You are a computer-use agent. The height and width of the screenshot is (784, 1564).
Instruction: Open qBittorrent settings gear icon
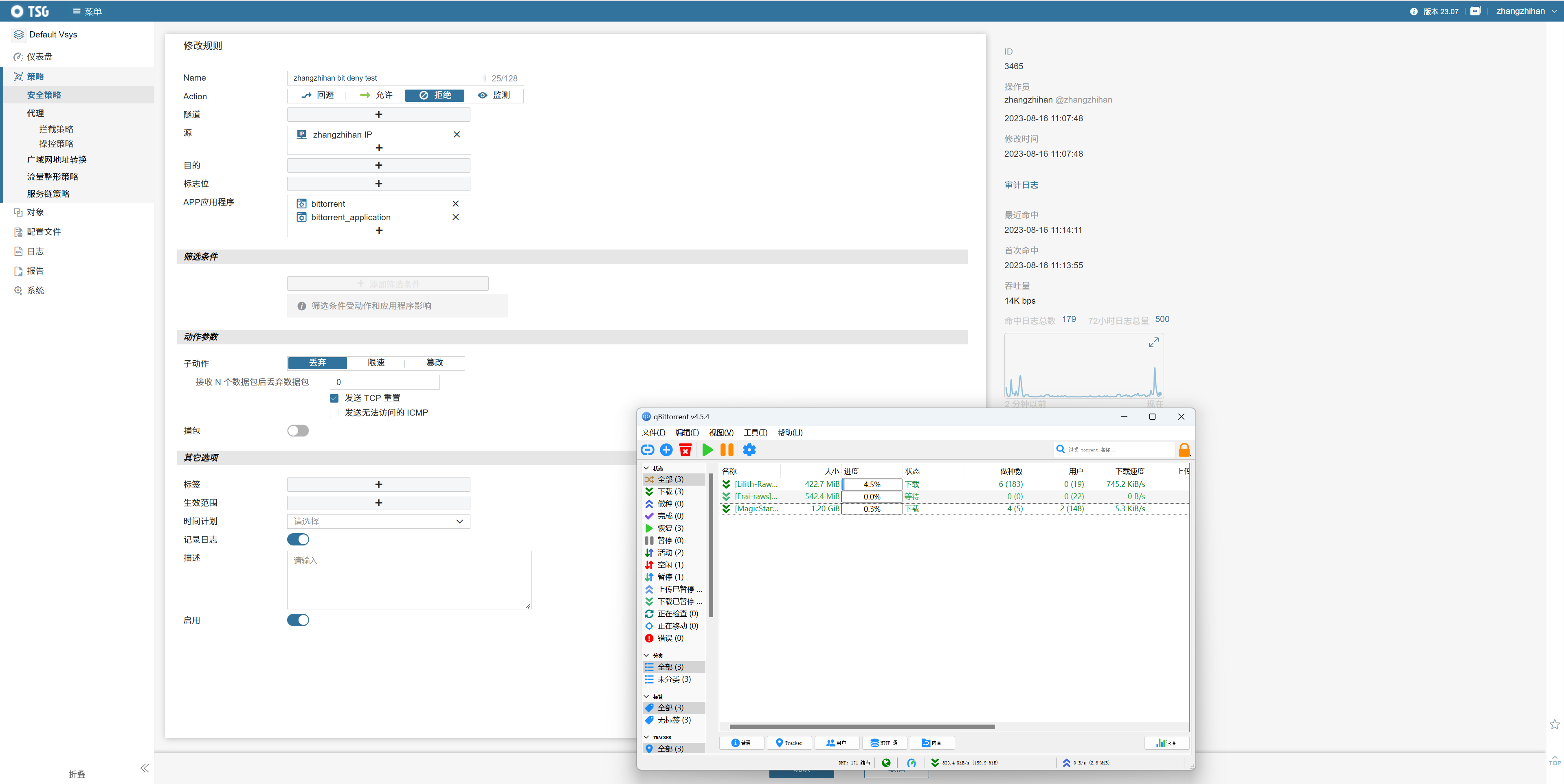click(x=749, y=450)
